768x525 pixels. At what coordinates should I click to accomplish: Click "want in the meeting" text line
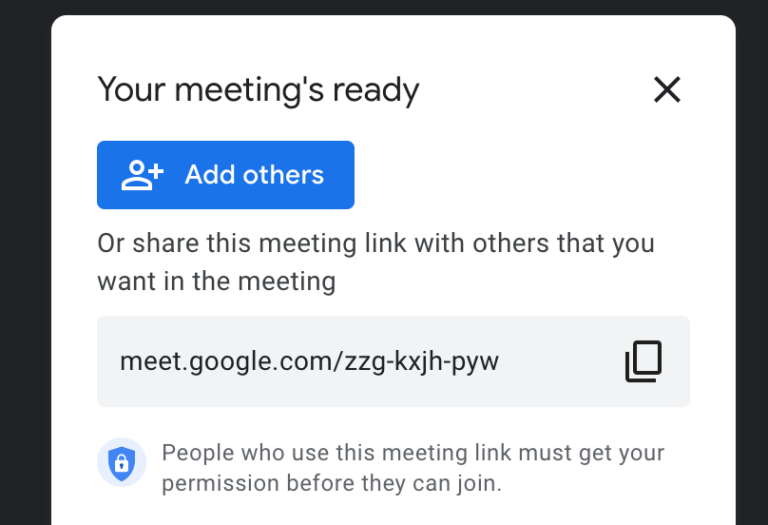[x=216, y=281]
